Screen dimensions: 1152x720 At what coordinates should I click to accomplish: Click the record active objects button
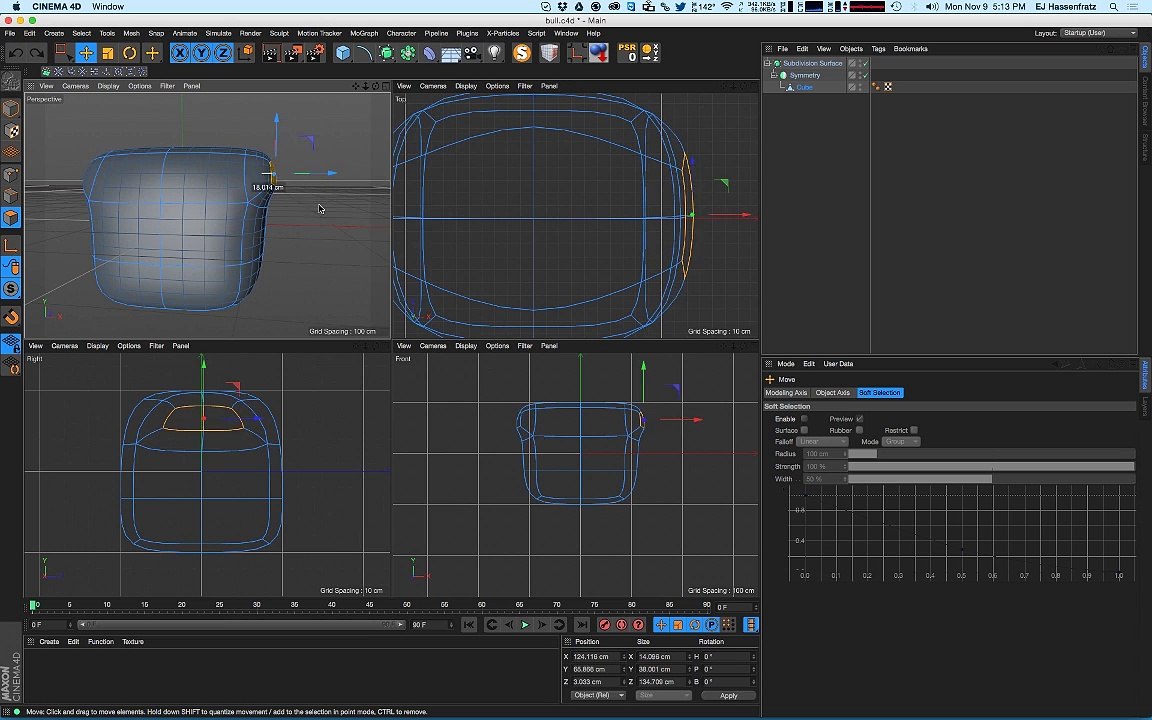pos(605,624)
